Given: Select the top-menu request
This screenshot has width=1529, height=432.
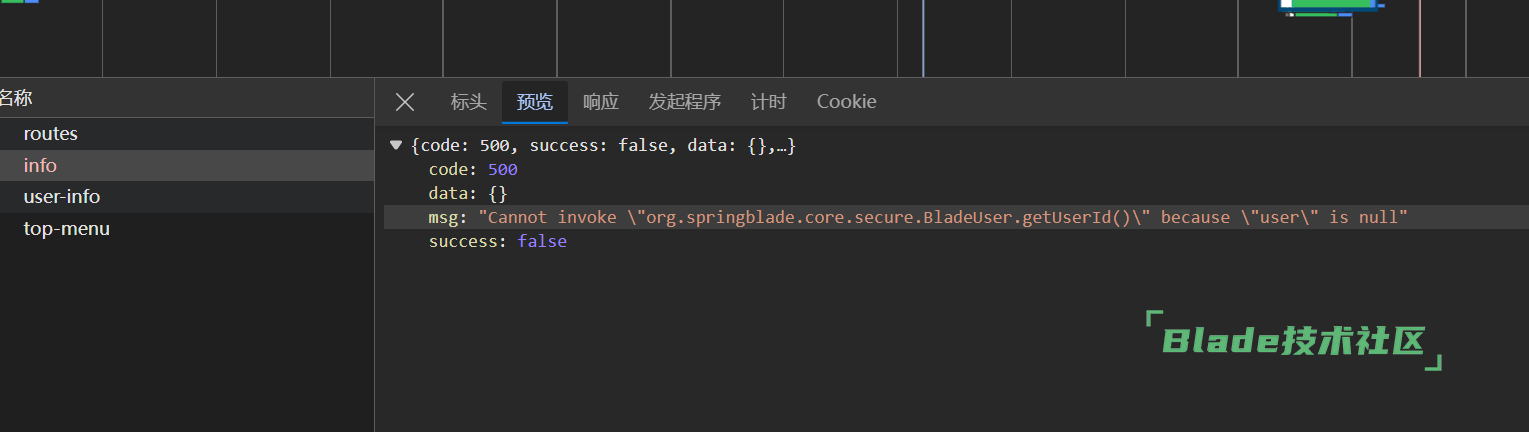Looking at the screenshot, I should (x=67, y=229).
